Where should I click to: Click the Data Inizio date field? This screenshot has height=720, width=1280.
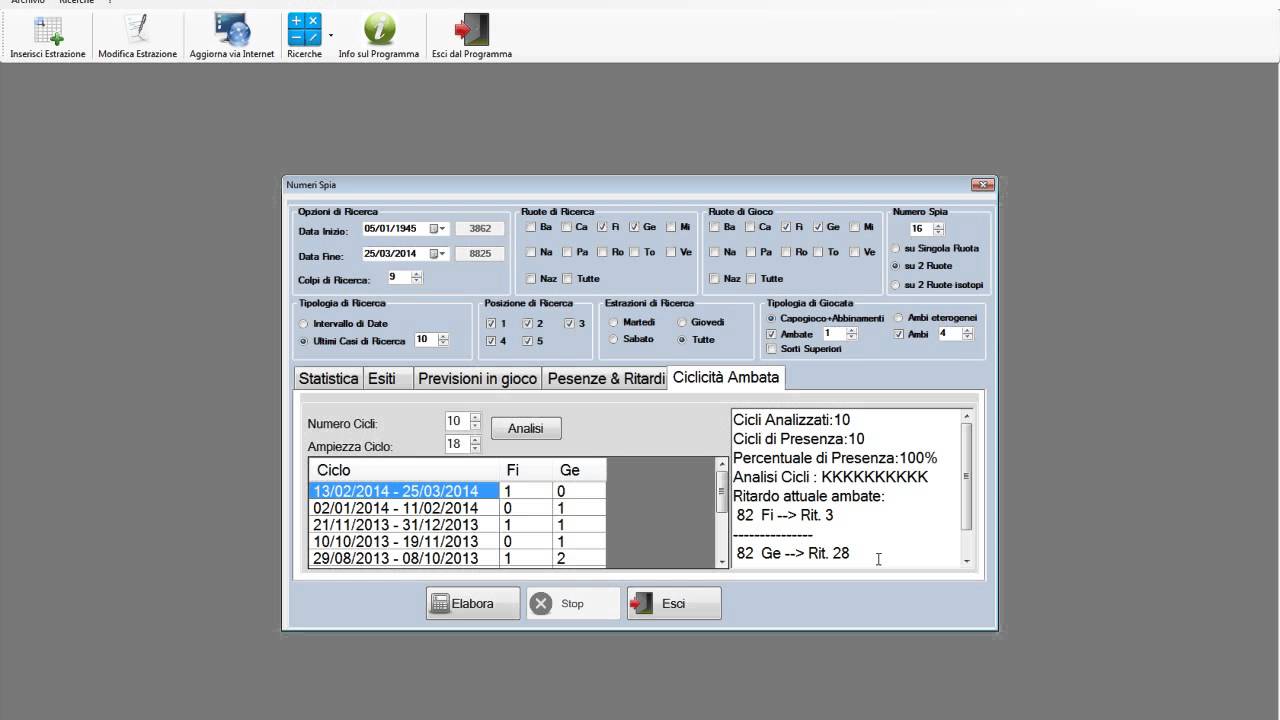pos(404,228)
